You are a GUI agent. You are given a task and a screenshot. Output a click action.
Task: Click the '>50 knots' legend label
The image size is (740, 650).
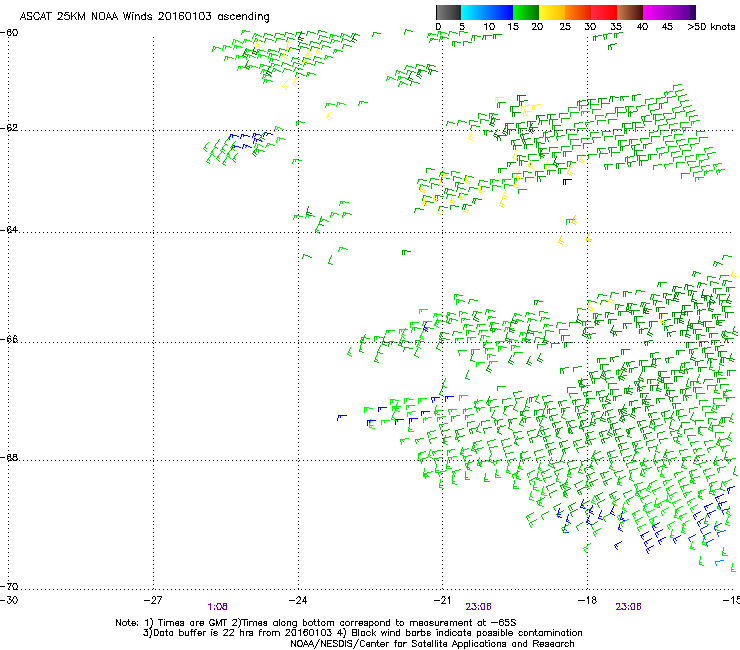tap(711, 27)
